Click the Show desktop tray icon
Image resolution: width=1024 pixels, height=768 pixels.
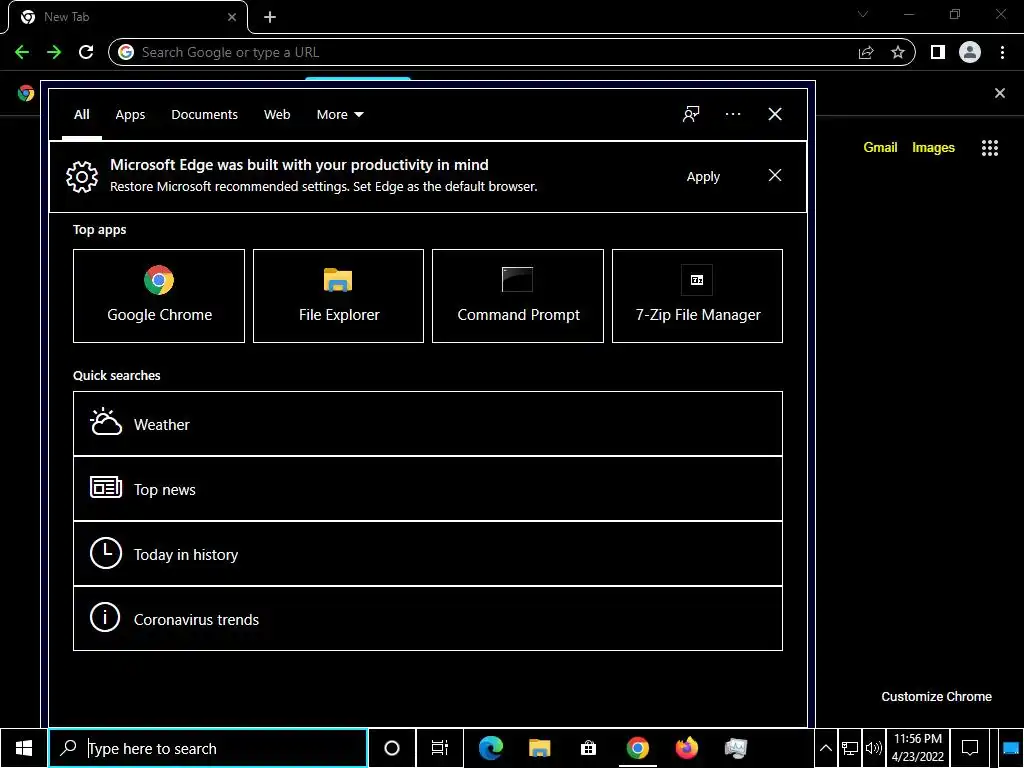click(x=1011, y=748)
